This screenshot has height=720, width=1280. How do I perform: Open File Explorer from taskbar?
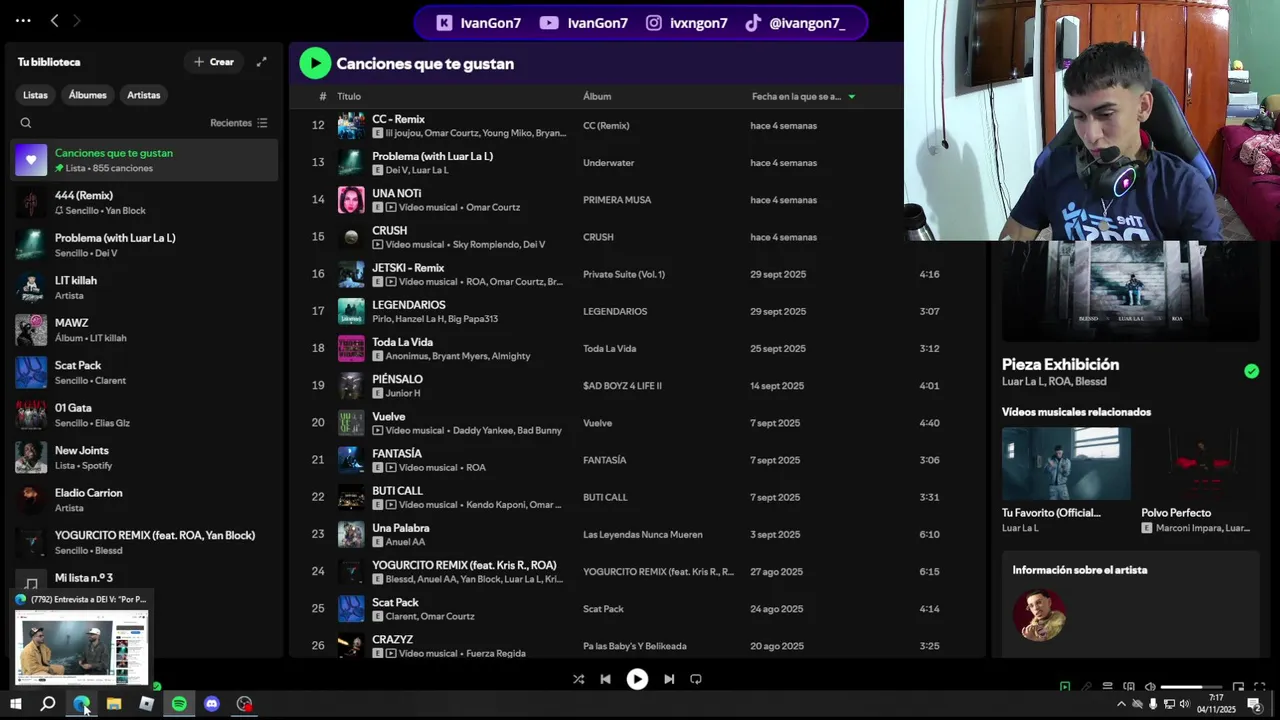[114, 704]
